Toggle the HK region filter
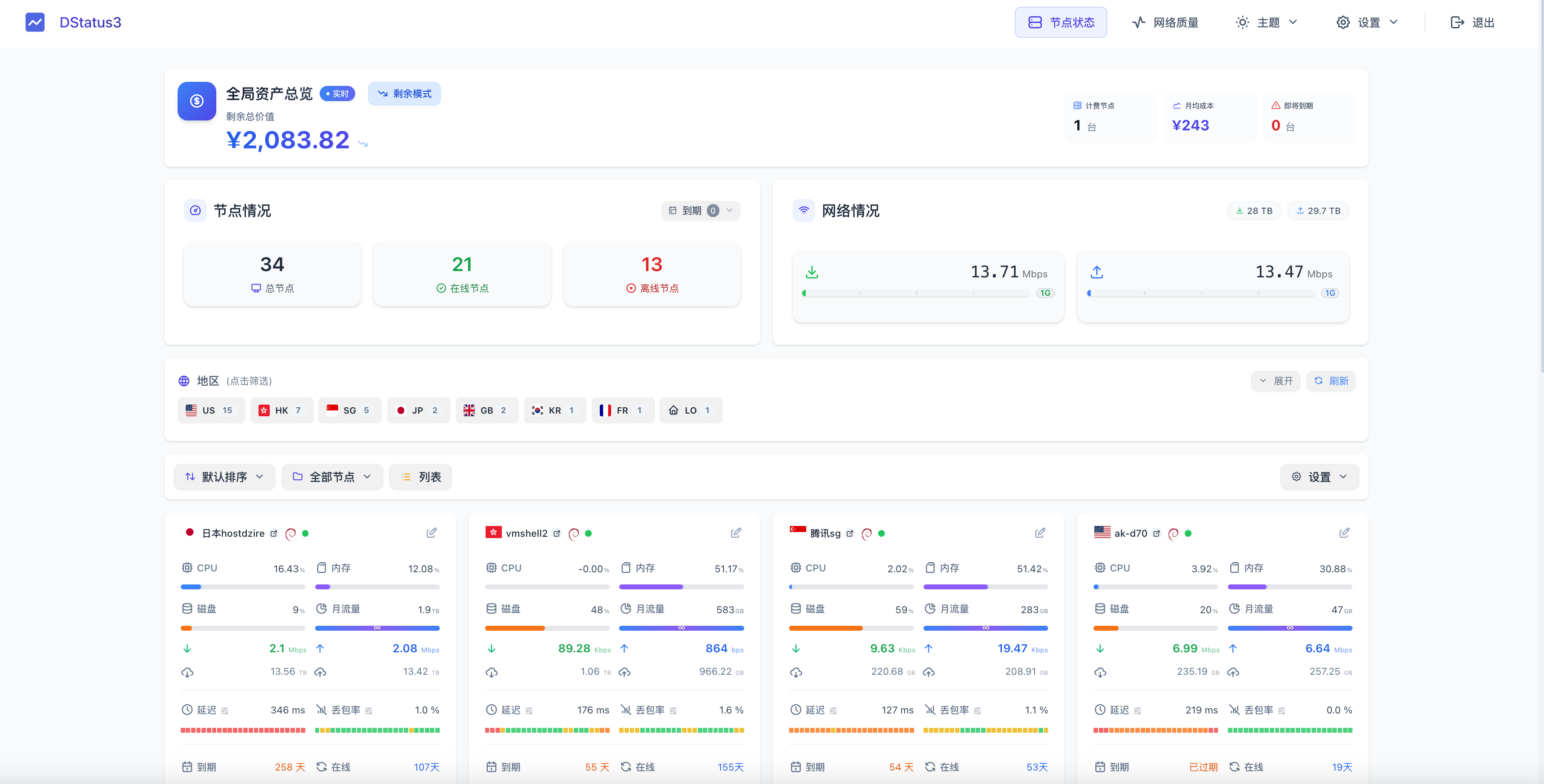The image size is (1544, 784). coord(282,410)
